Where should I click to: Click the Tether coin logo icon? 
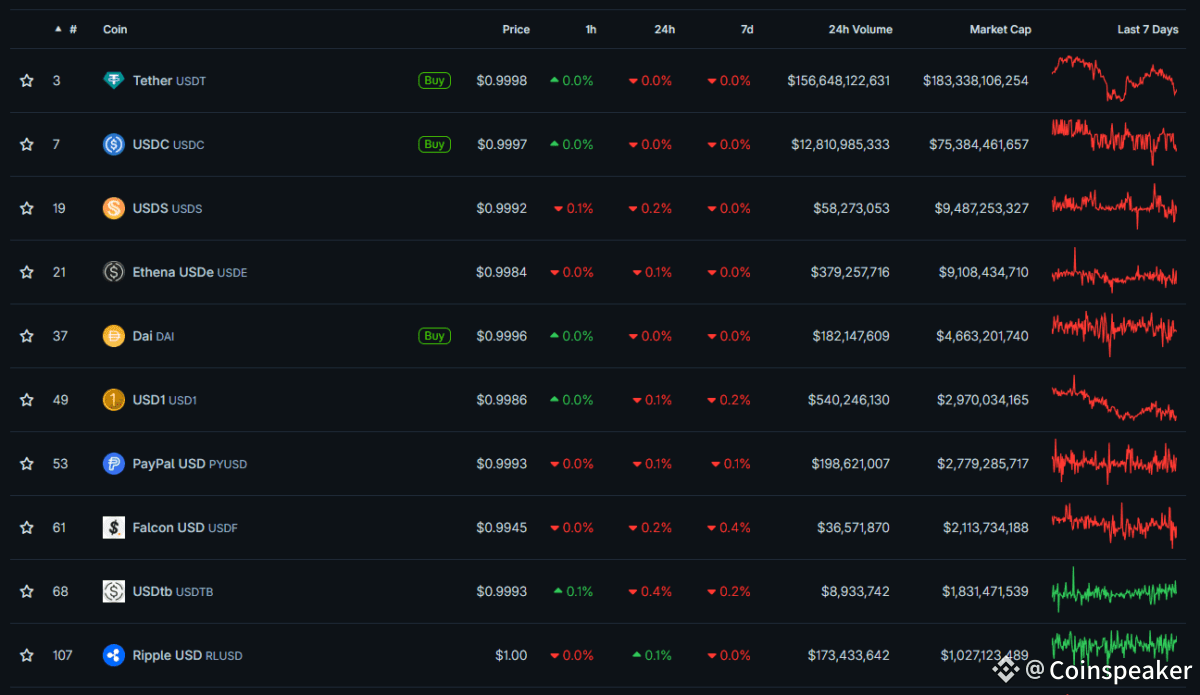(114, 81)
